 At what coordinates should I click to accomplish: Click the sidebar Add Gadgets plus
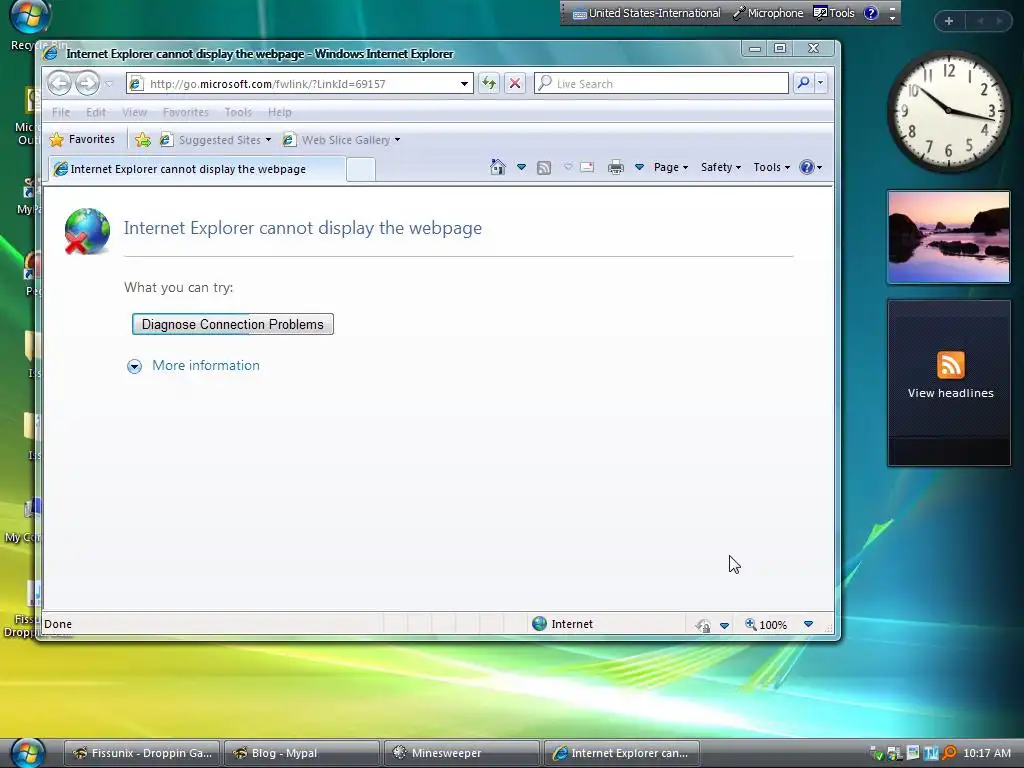(x=949, y=21)
